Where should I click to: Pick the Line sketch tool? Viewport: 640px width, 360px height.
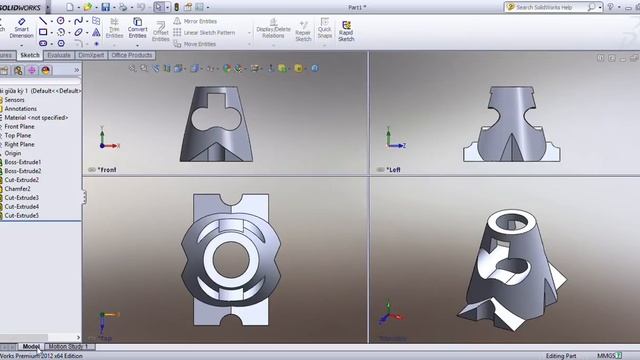(x=43, y=20)
